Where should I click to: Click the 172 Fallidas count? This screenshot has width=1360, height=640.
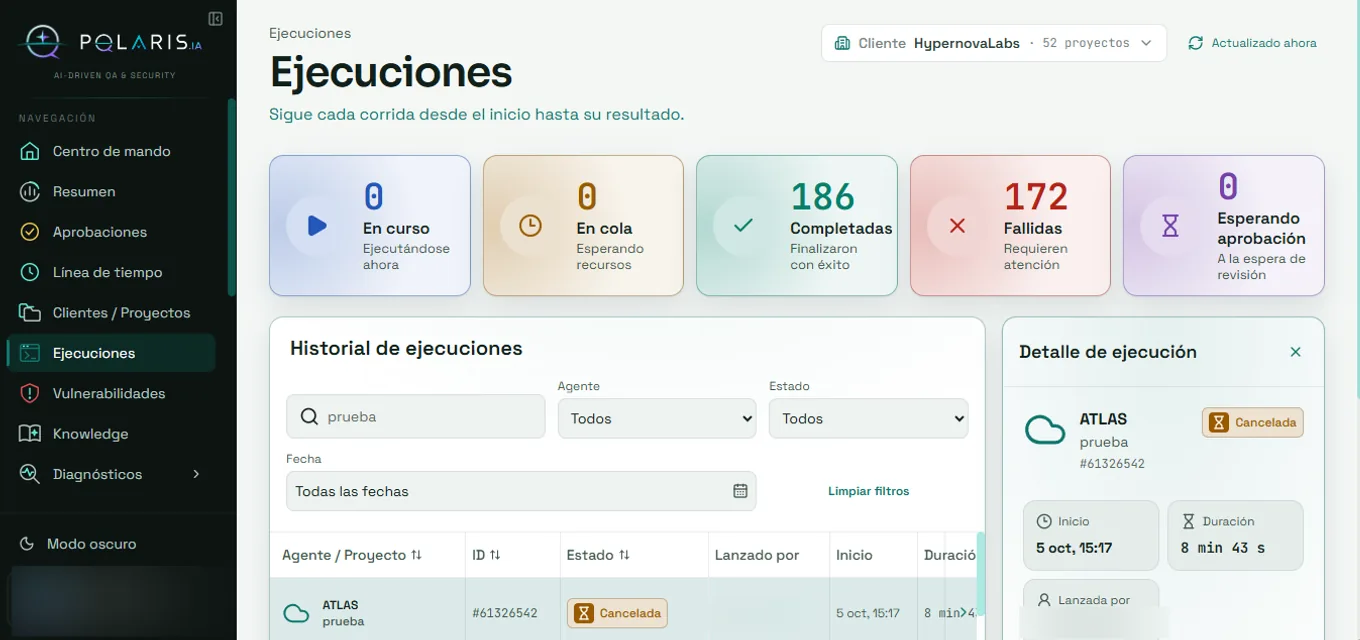point(1036,197)
